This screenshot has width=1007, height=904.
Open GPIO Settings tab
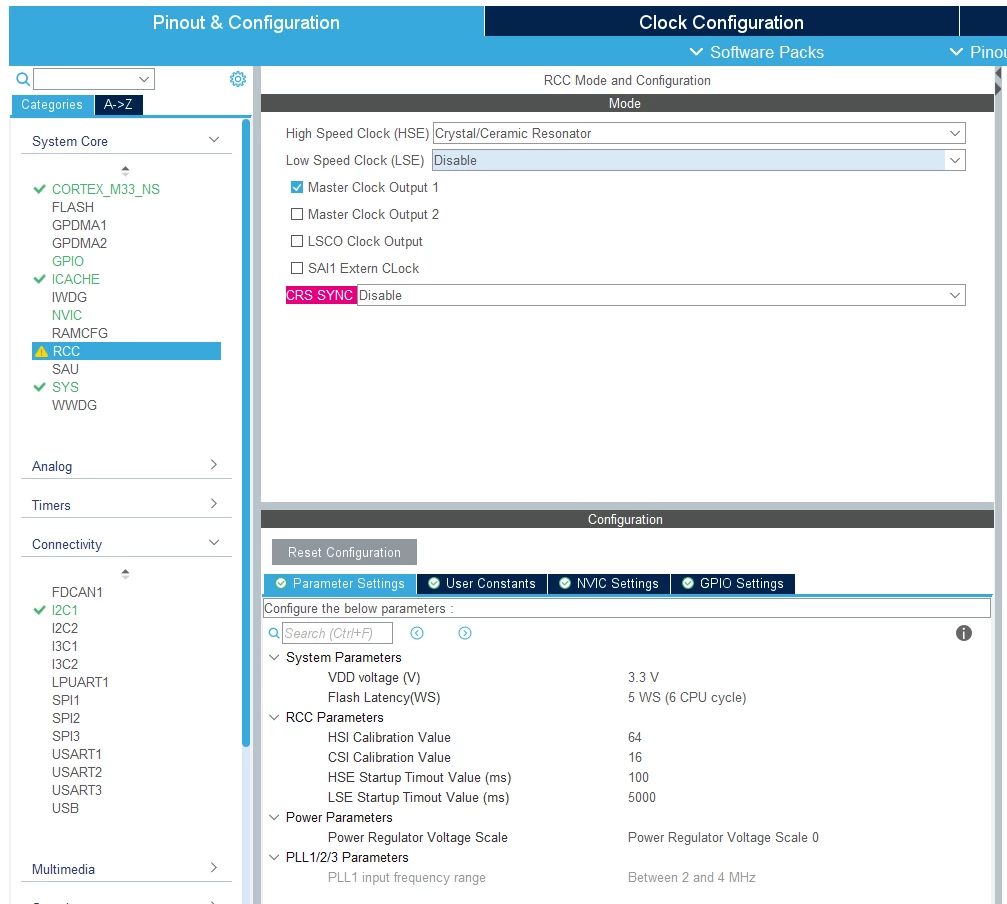[733, 583]
